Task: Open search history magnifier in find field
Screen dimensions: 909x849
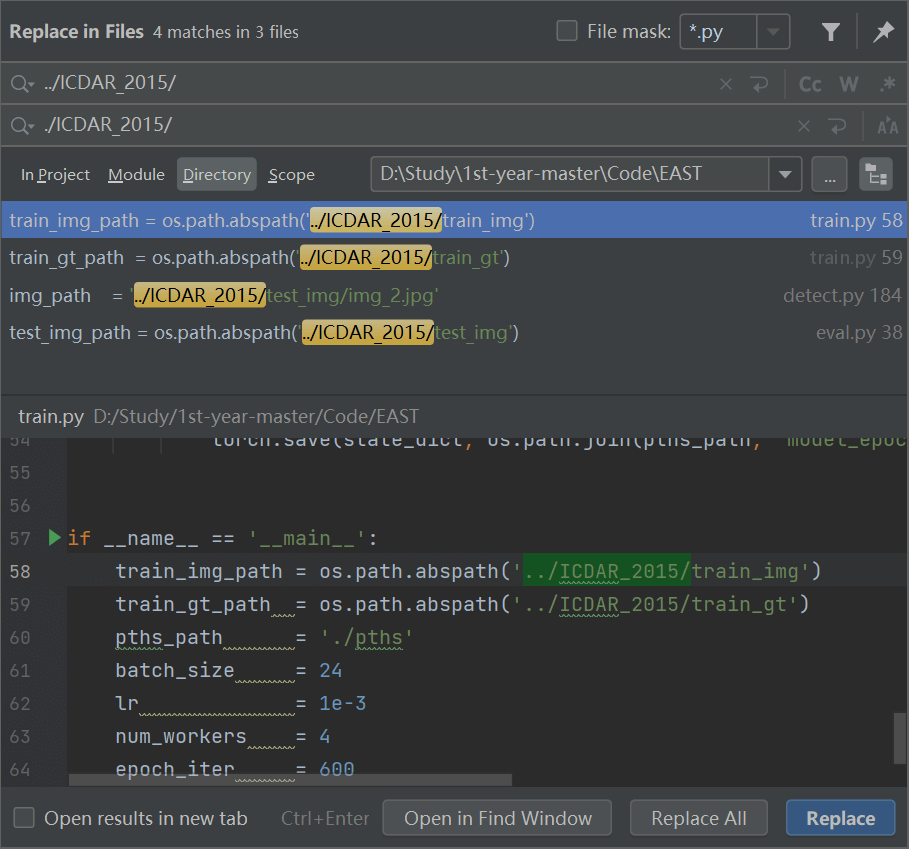Action: 22,83
